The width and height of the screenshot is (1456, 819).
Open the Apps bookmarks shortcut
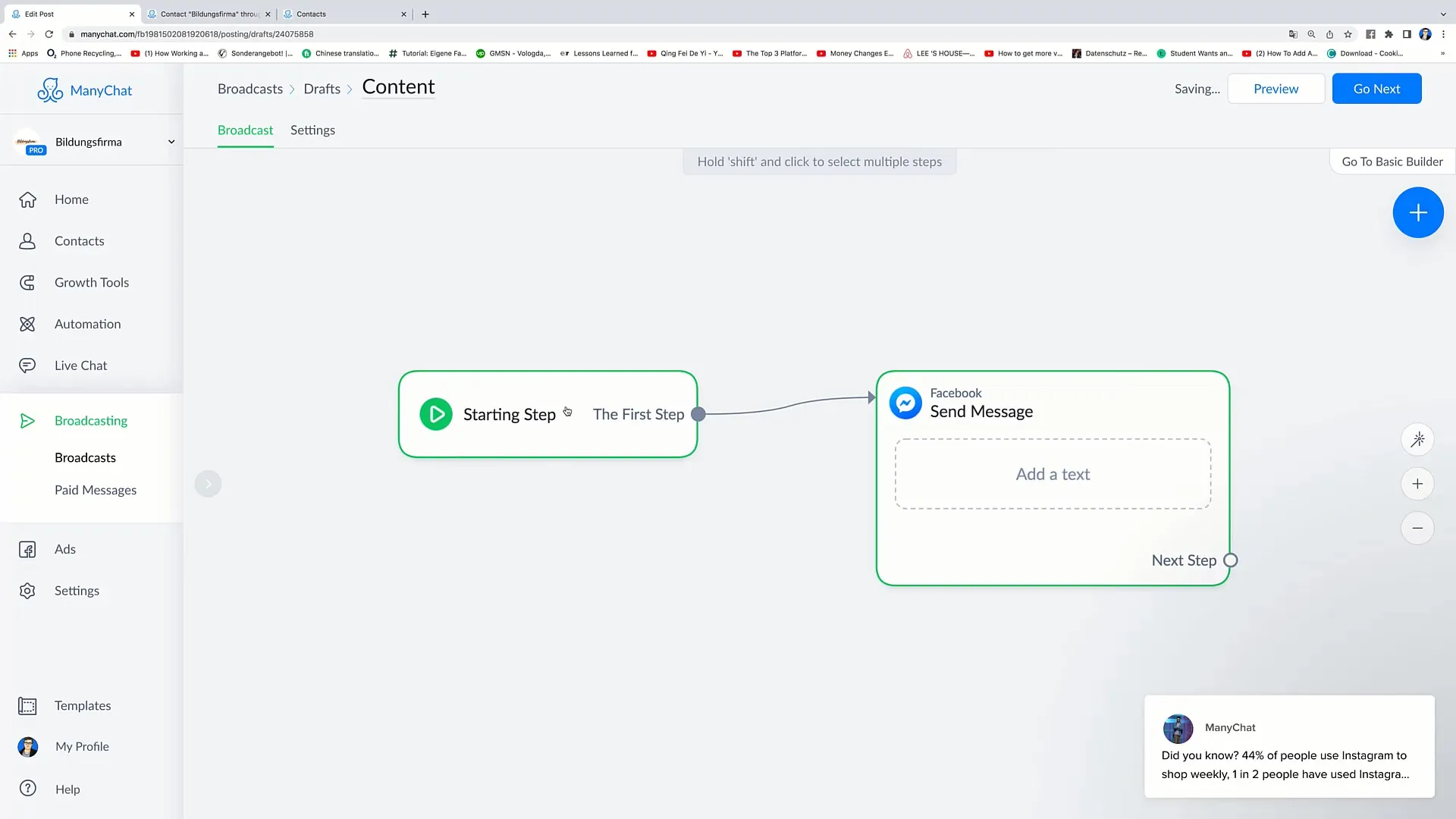pos(24,53)
